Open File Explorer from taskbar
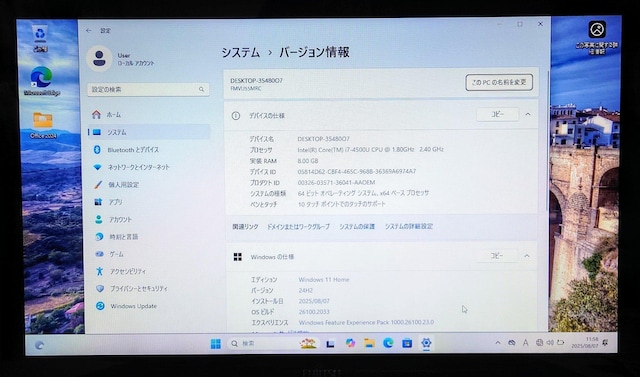This screenshot has width=640, height=377. [369, 344]
